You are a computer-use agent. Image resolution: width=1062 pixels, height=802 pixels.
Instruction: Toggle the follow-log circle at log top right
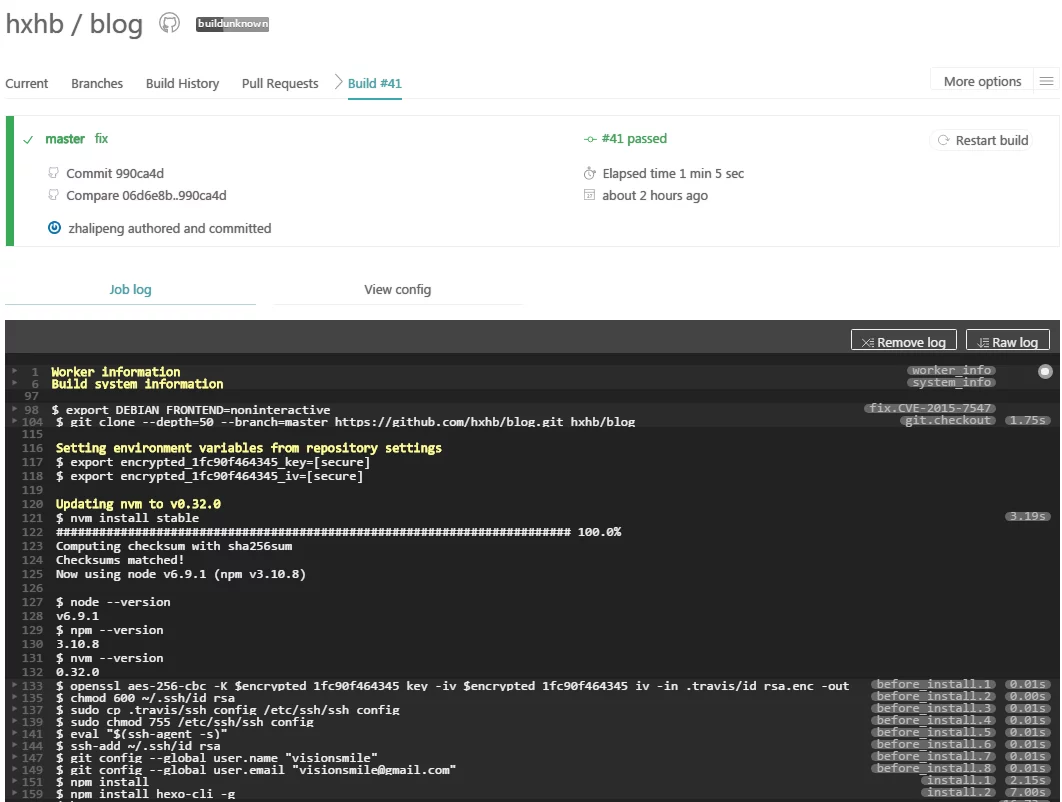pyautogui.click(x=1045, y=372)
